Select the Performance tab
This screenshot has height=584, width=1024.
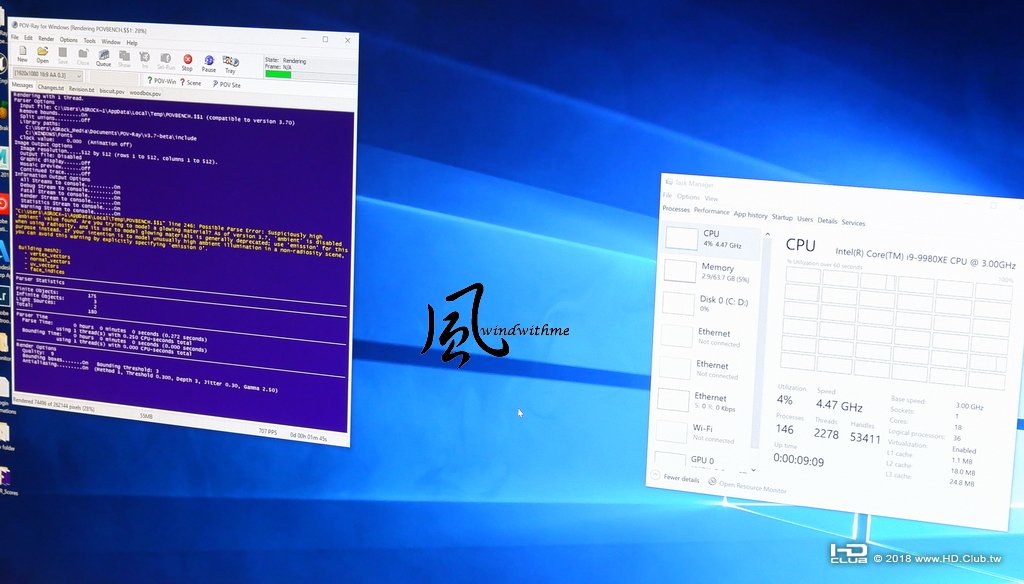(x=711, y=212)
